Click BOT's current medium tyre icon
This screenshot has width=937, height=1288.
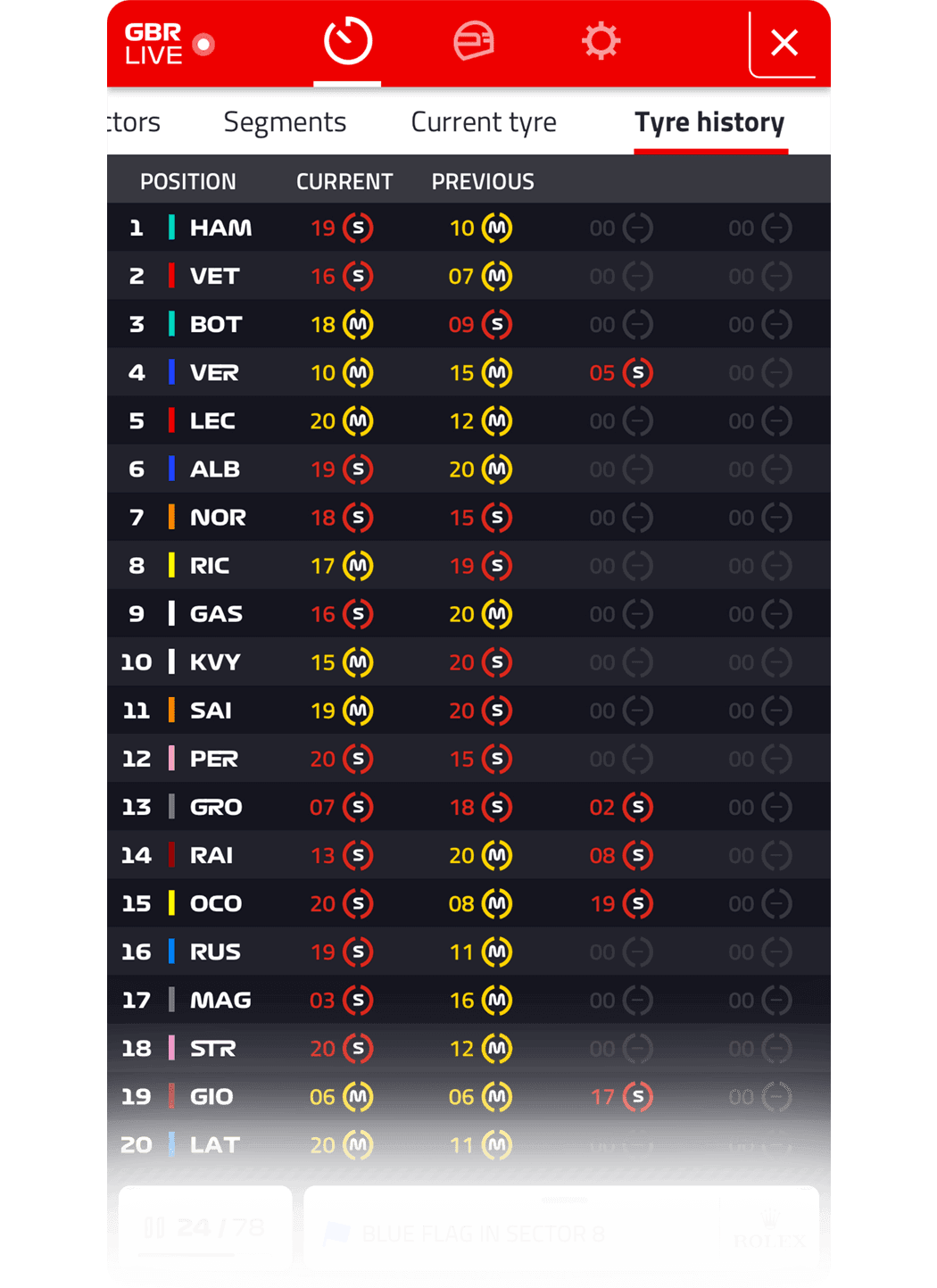click(358, 324)
